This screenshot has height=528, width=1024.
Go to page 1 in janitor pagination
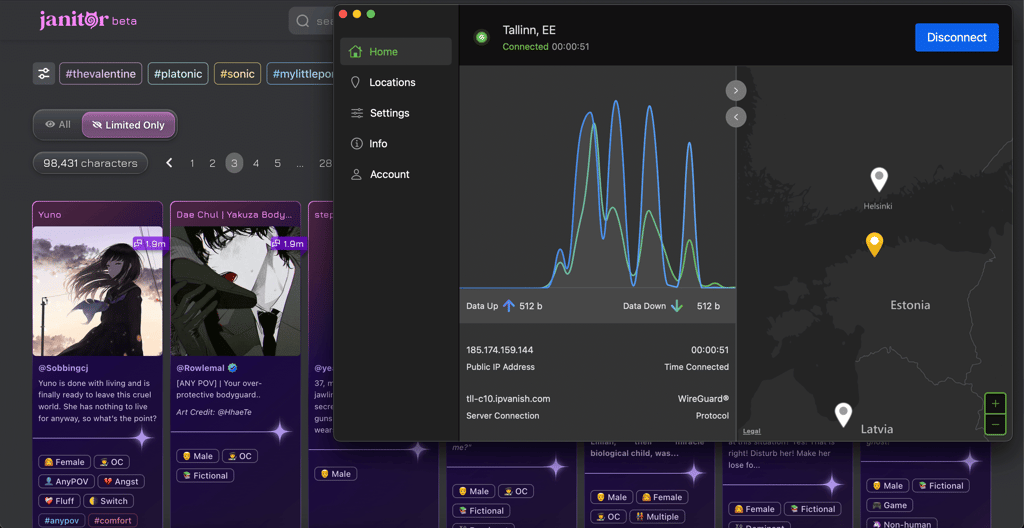(x=192, y=163)
